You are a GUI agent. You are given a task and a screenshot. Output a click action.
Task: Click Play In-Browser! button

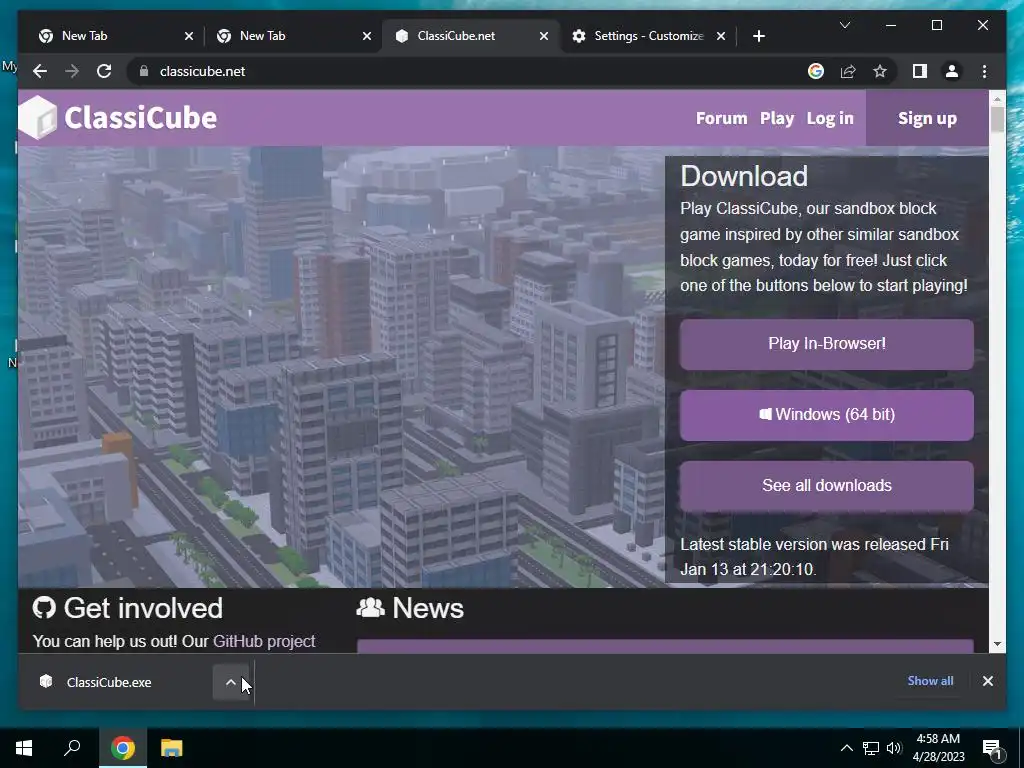(x=826, y=344)
